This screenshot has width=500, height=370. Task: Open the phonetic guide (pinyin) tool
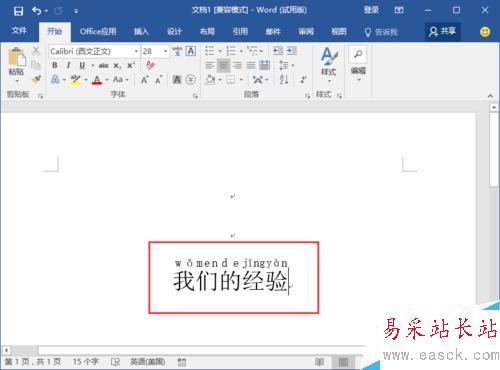(x=177, y=51)
